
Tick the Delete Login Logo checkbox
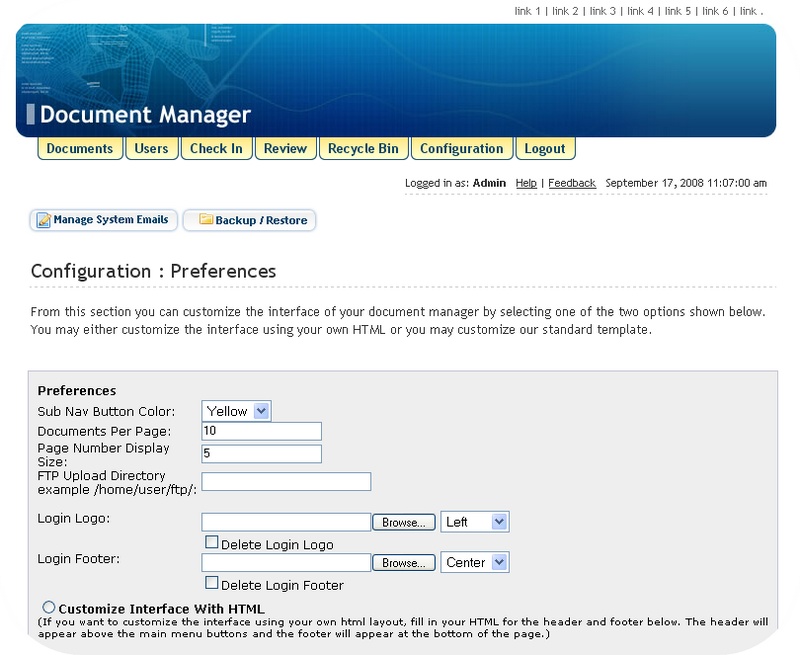pyautogui.click(x=211, y=542)
